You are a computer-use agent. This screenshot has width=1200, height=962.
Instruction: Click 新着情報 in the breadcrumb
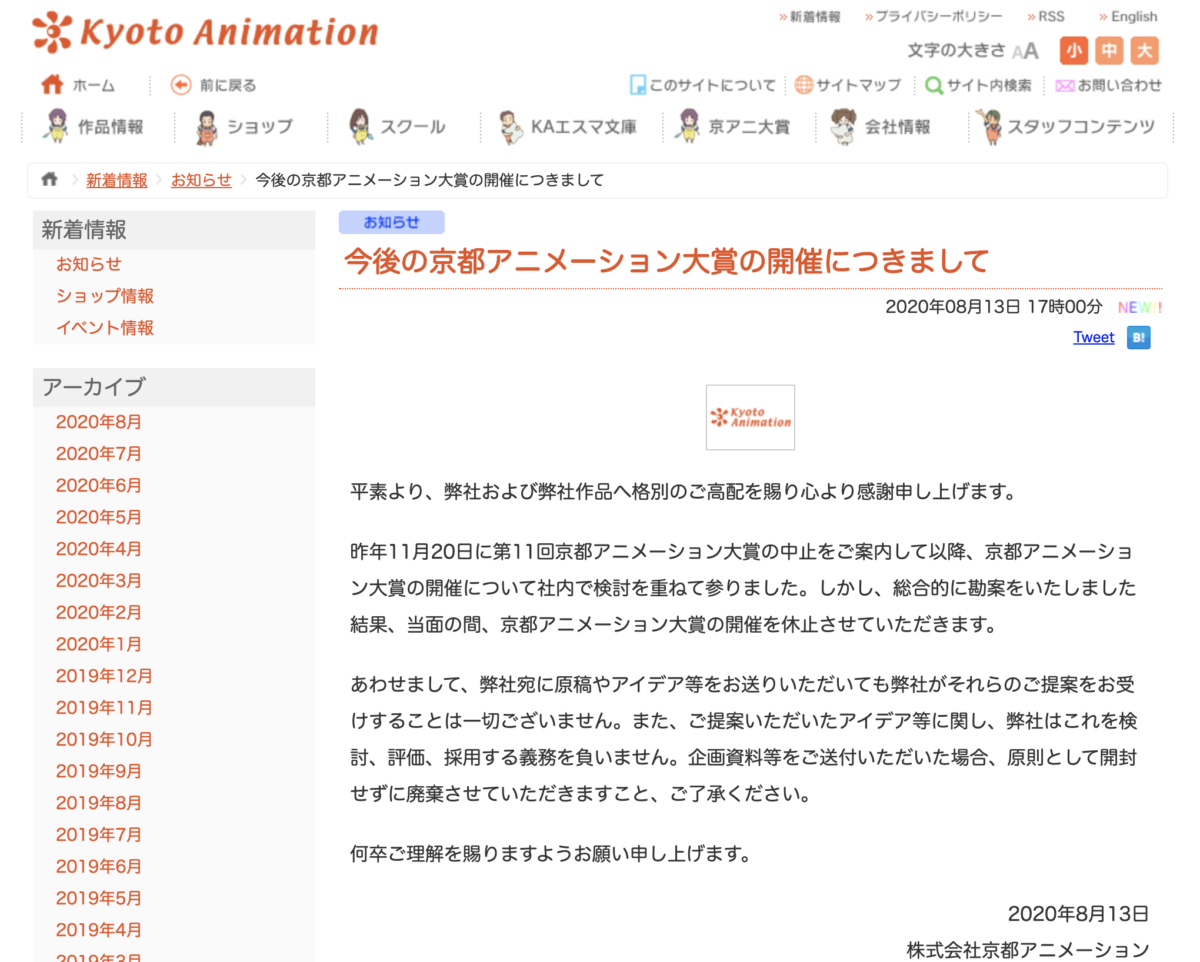pyautogui.click(x=117, y=180)
